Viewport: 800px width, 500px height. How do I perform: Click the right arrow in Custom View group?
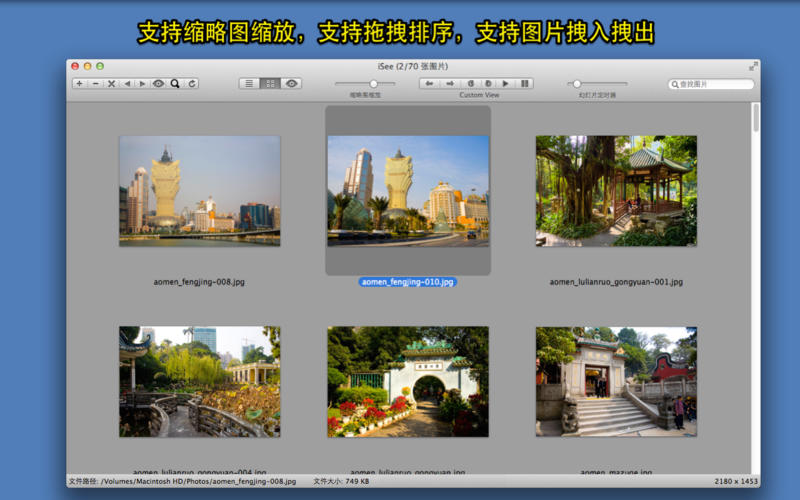point(450,84)
